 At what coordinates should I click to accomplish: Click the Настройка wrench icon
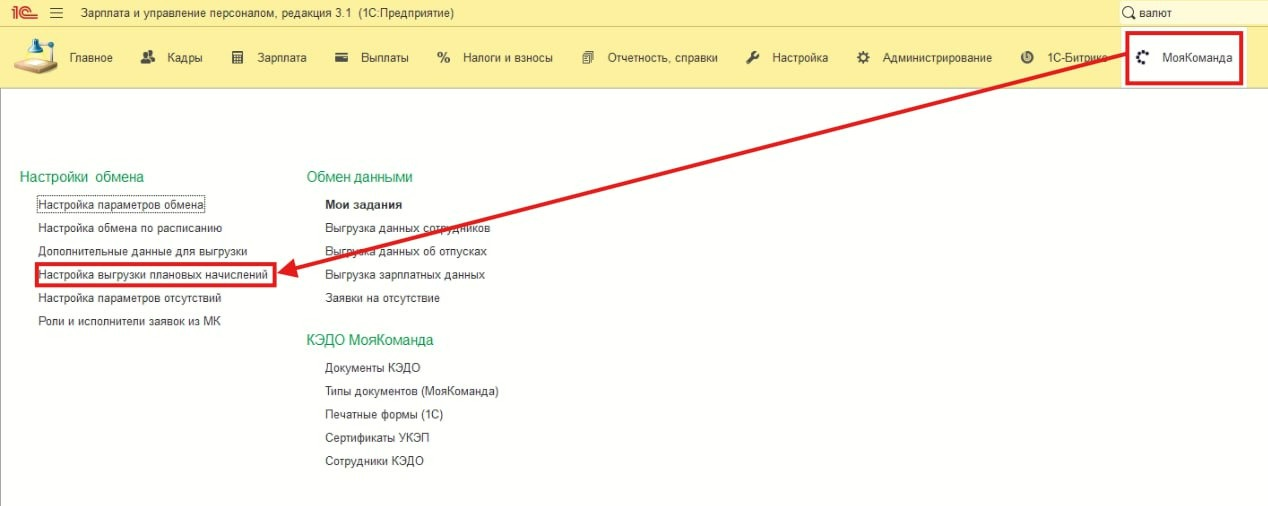point(753,57)
